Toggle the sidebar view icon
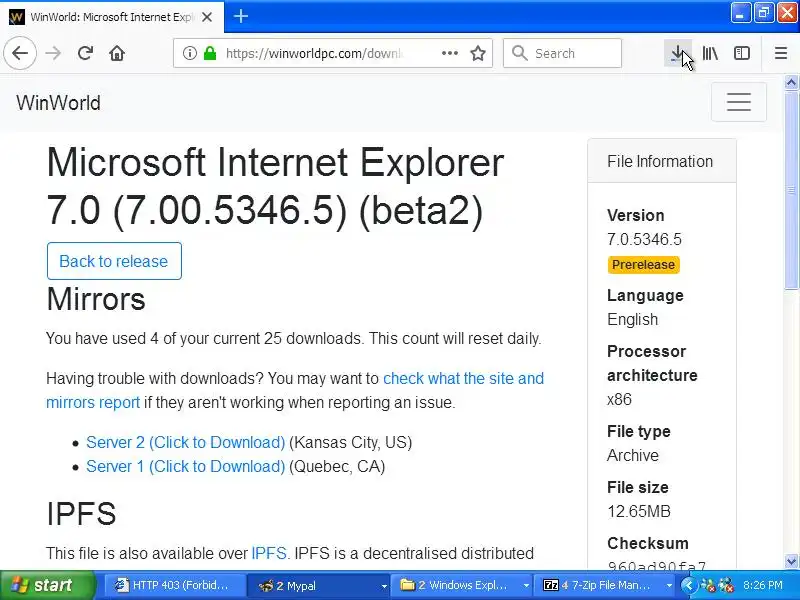 click(x=741, y=53)
